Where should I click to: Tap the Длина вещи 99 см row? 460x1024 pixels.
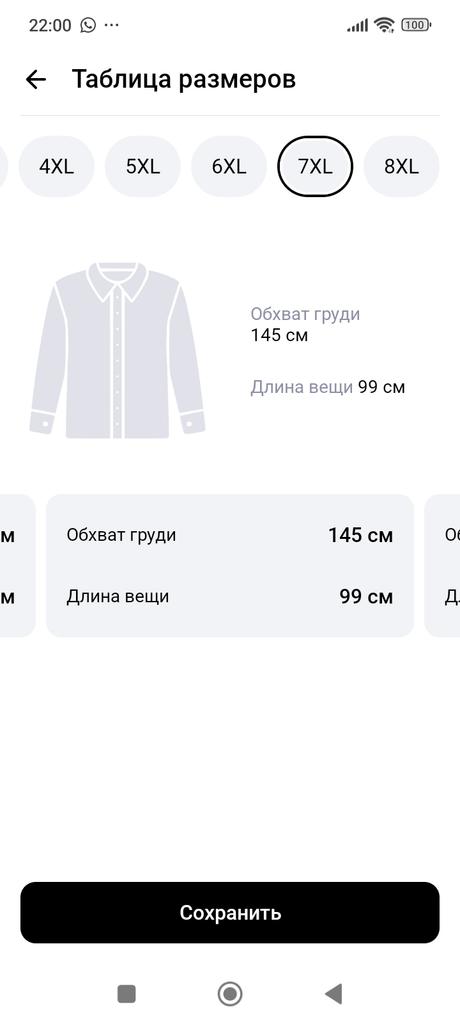point(230,596)
